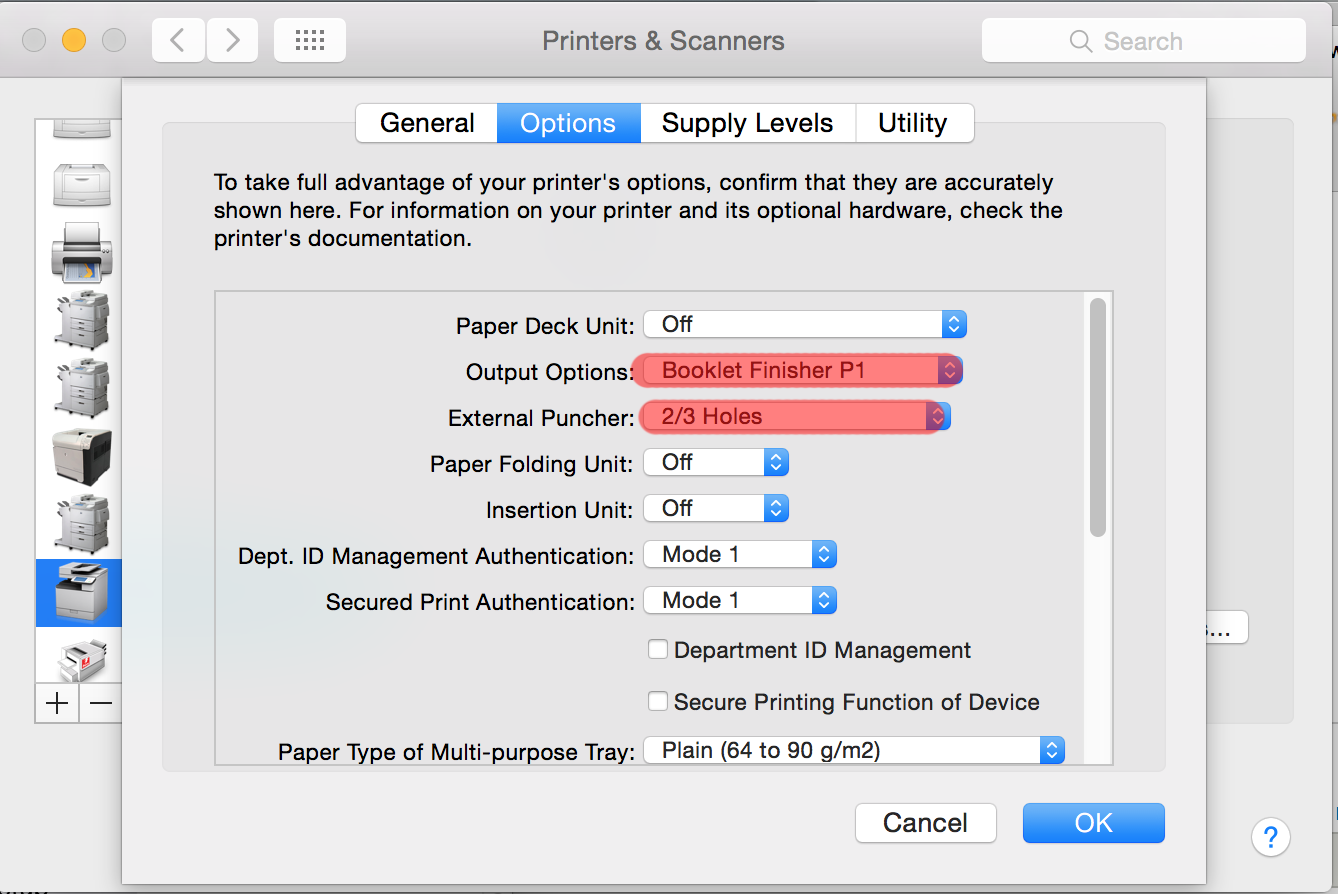Click the add printer plus button

pyautogui.click(x=57, y=703)
